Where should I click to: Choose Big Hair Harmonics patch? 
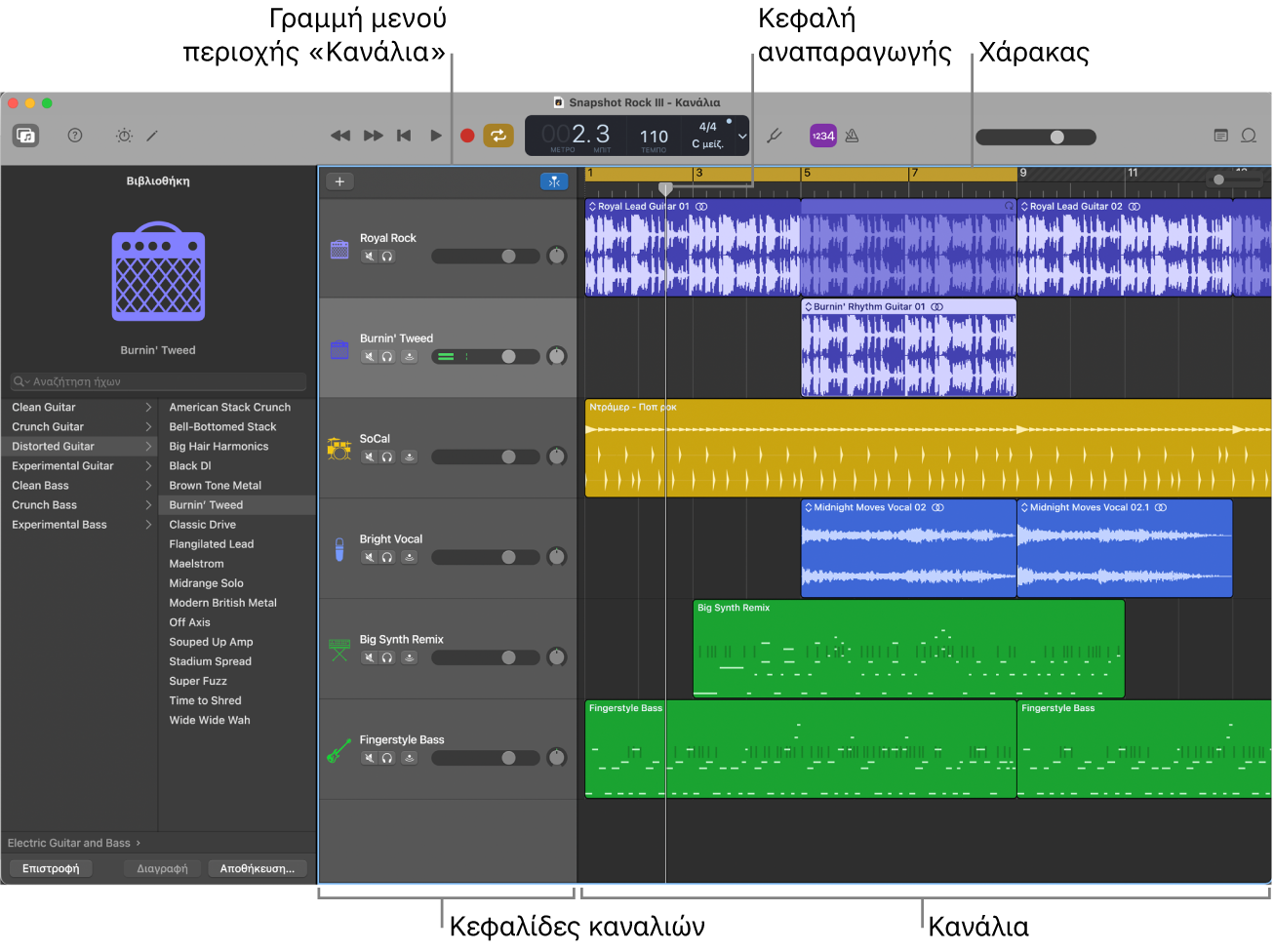(219, 446)
